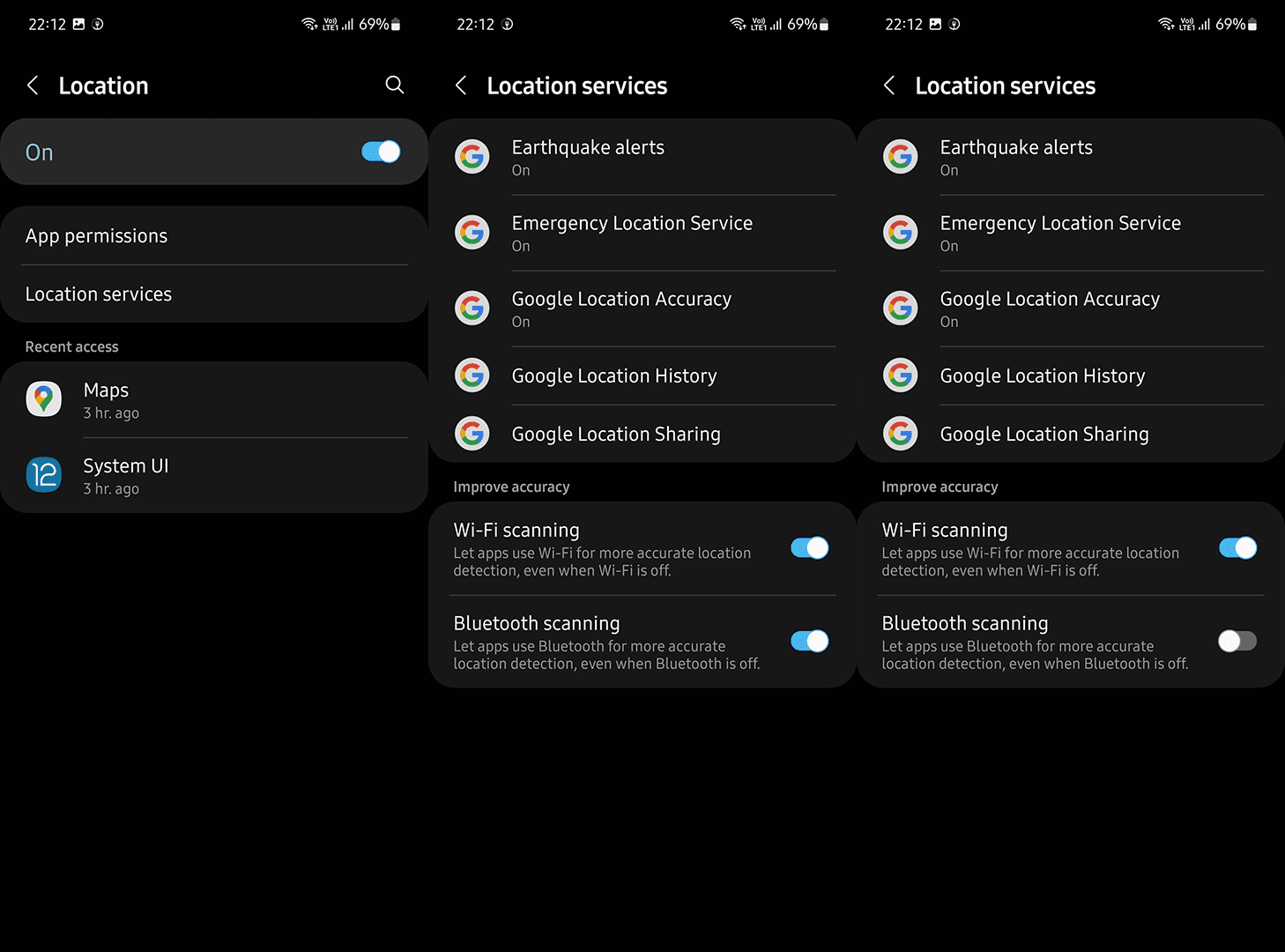Screen dimensions: 1285x952
Task: Open Location services from Location screen
Action: [214, 294]
